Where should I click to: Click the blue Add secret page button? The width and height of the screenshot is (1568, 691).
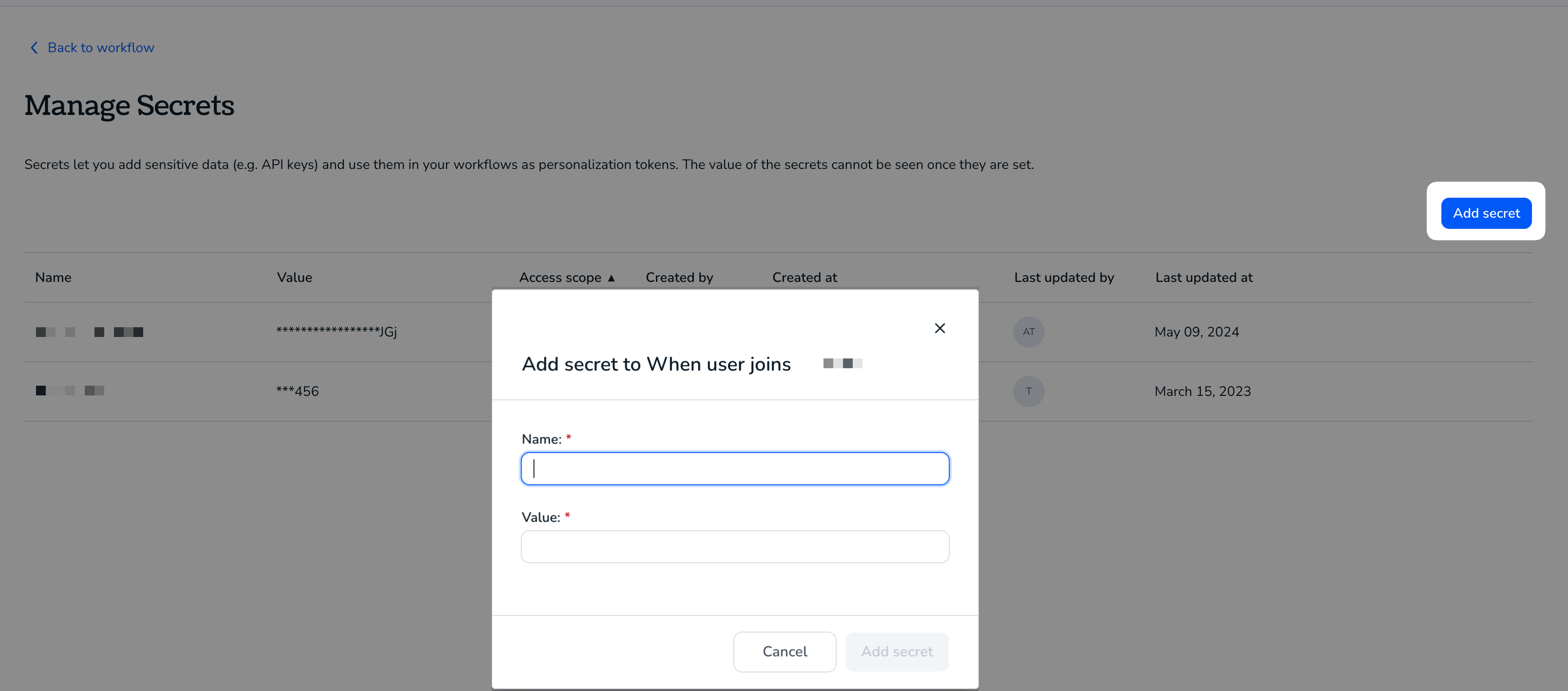point(1486,213)
